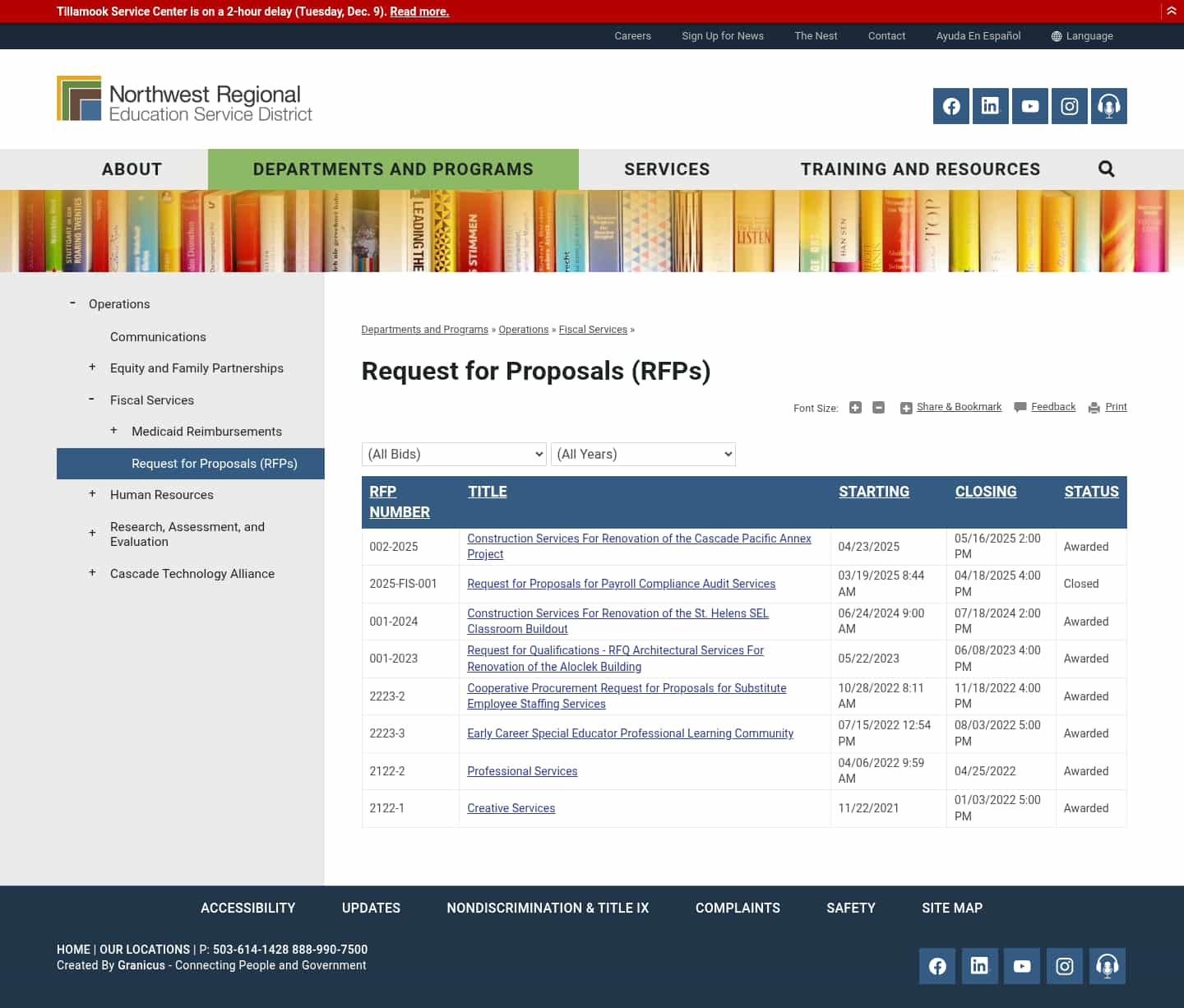The height and width of the screenshot is (1008, 1184).
Task: Collapse Fiscal Services sidebar section
Action: click(x=92, y=400)
